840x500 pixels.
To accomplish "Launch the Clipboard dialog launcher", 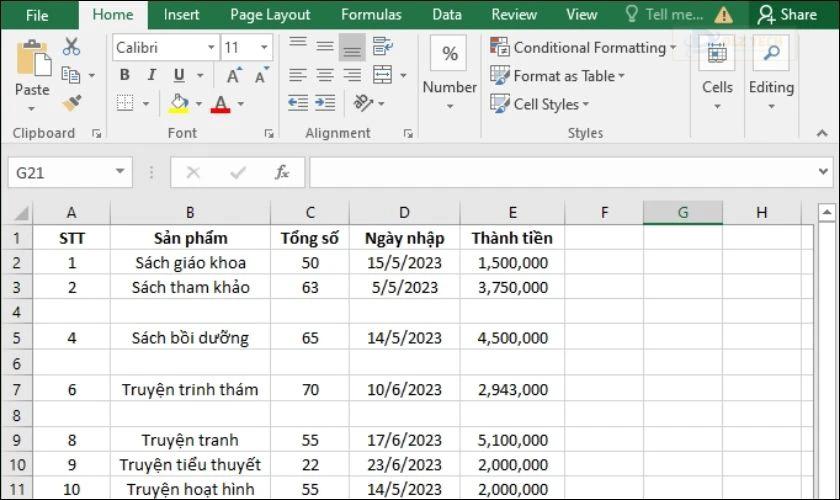I will click(96, 133).
